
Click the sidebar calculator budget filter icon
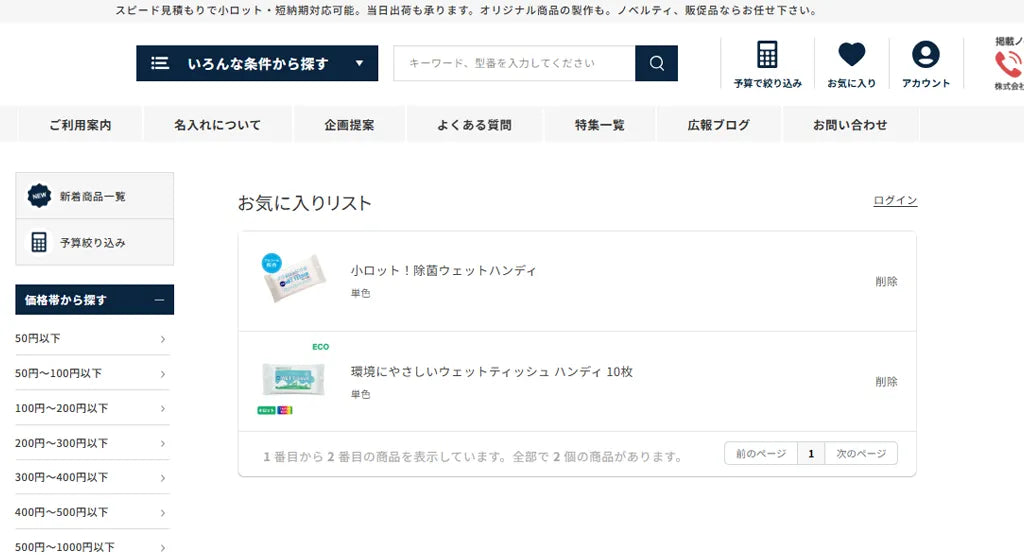pyautogui.click(x=39, y=242)
